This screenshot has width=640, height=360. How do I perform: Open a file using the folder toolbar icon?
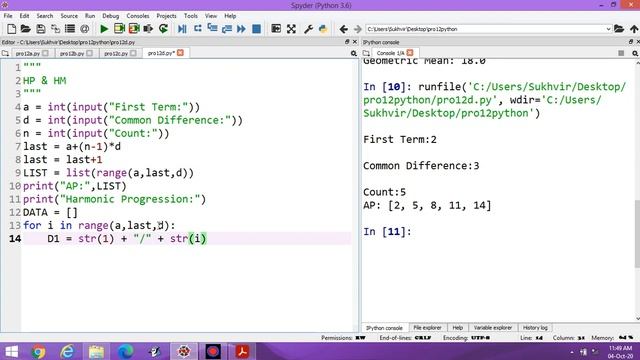(26, 29)
